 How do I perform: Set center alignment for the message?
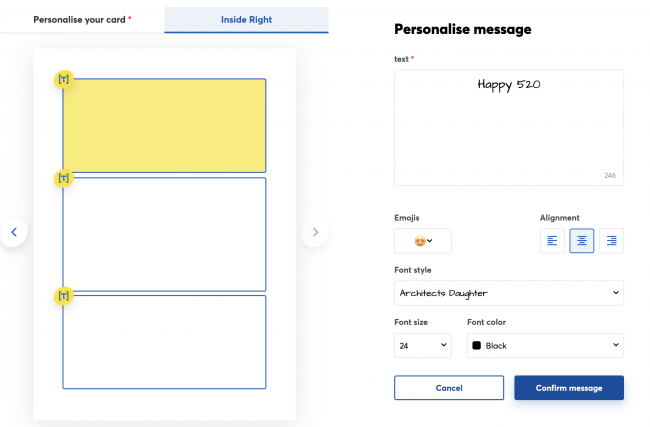[x=582, y=241]
